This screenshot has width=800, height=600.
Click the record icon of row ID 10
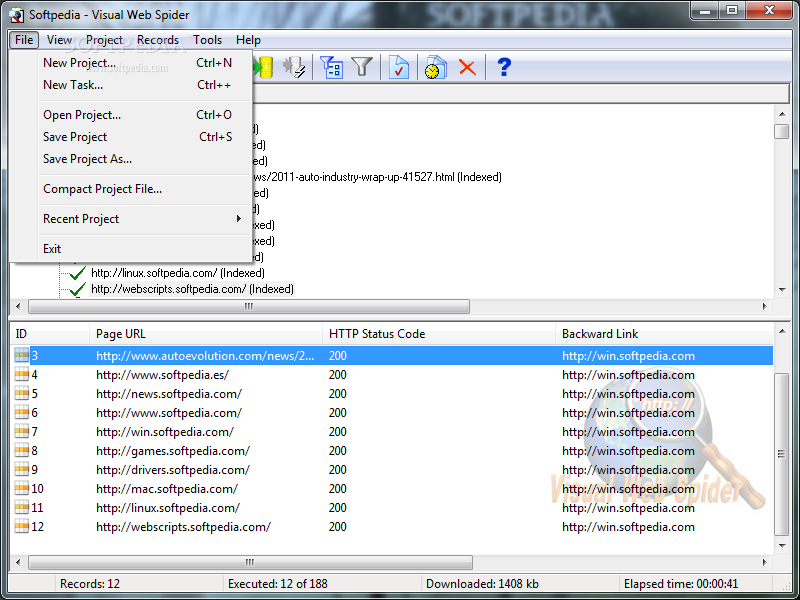(21, 488)
